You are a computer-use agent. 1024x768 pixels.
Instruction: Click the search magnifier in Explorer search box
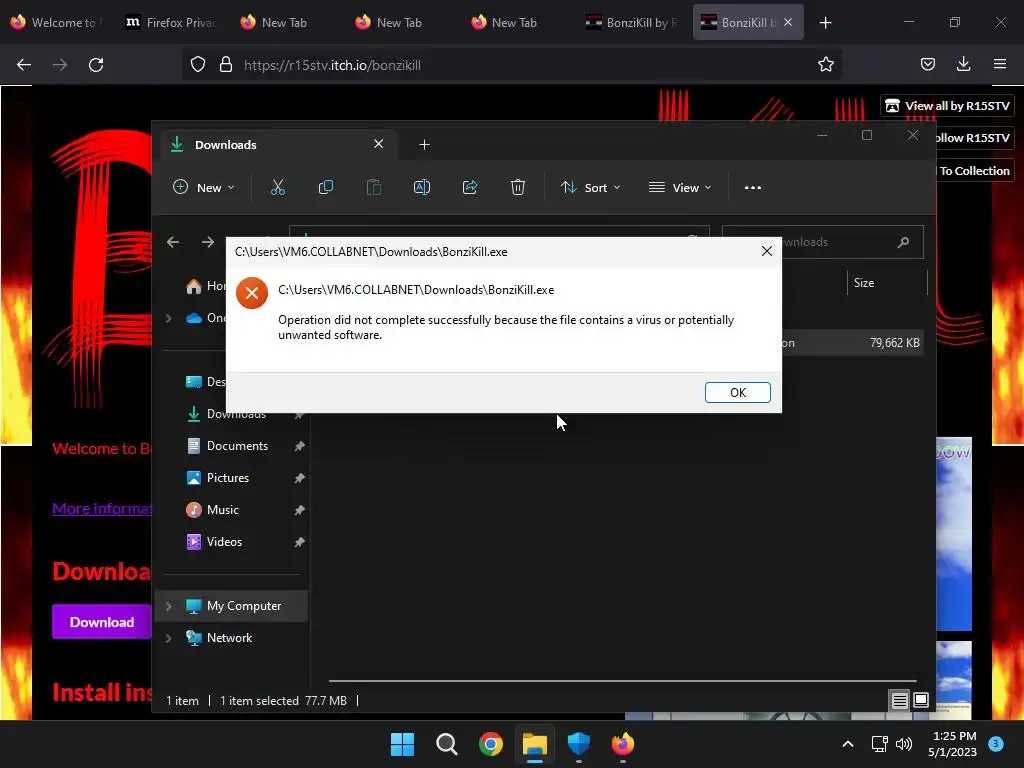click(903, 242)
